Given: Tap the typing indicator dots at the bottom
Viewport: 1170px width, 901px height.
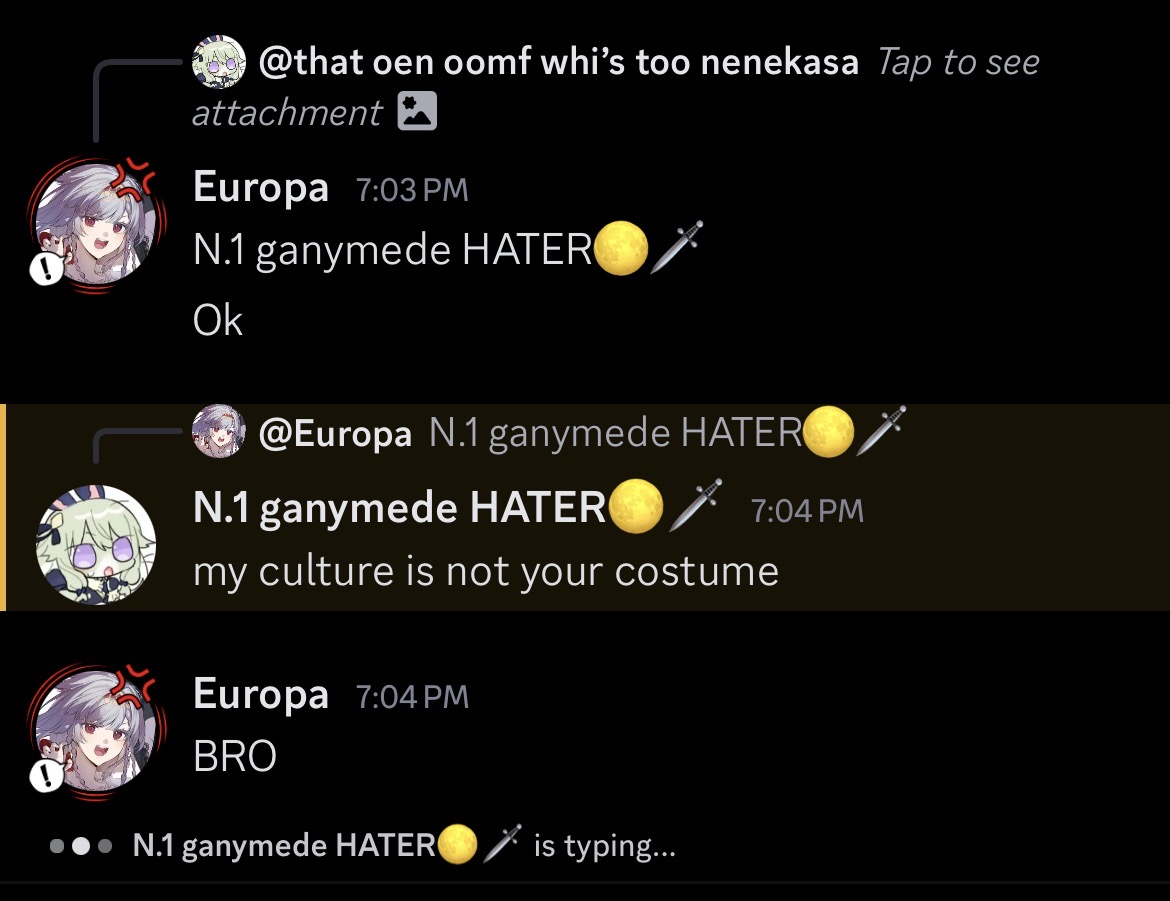Looking at the screenshot, I should [79, 846].
